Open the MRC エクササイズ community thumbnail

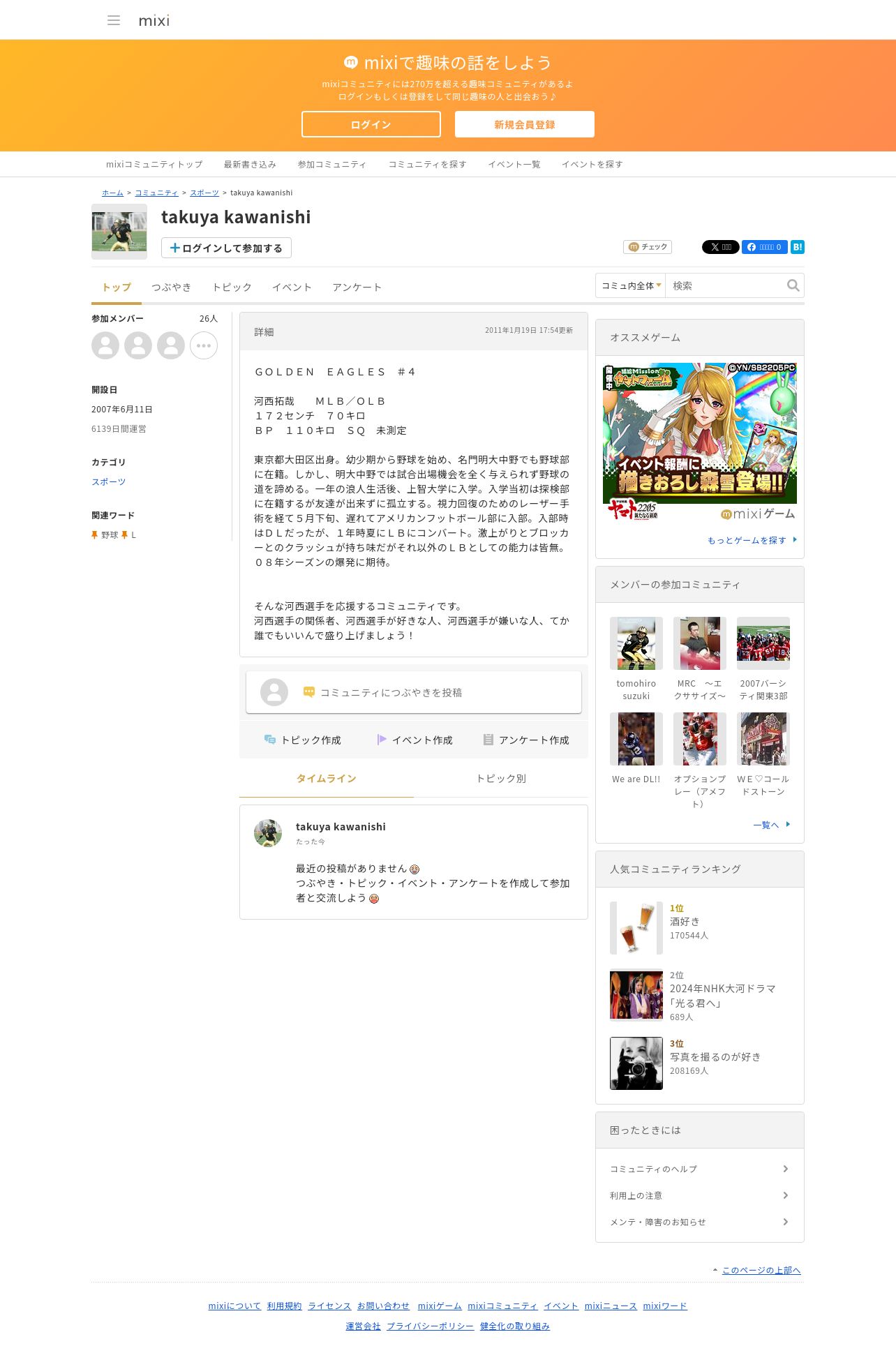(x=700, y=643)
